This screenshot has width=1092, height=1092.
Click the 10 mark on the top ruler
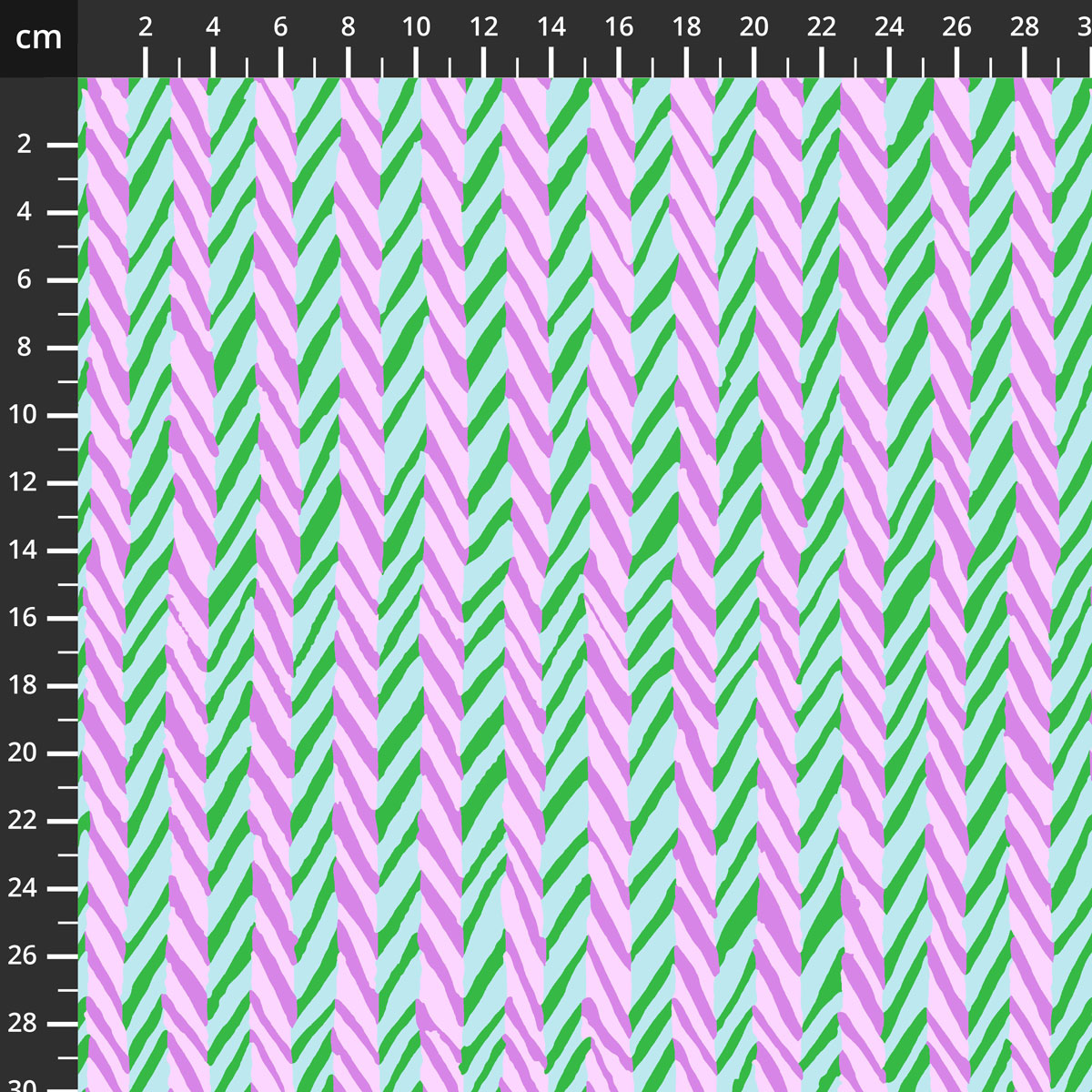point(416,28)
